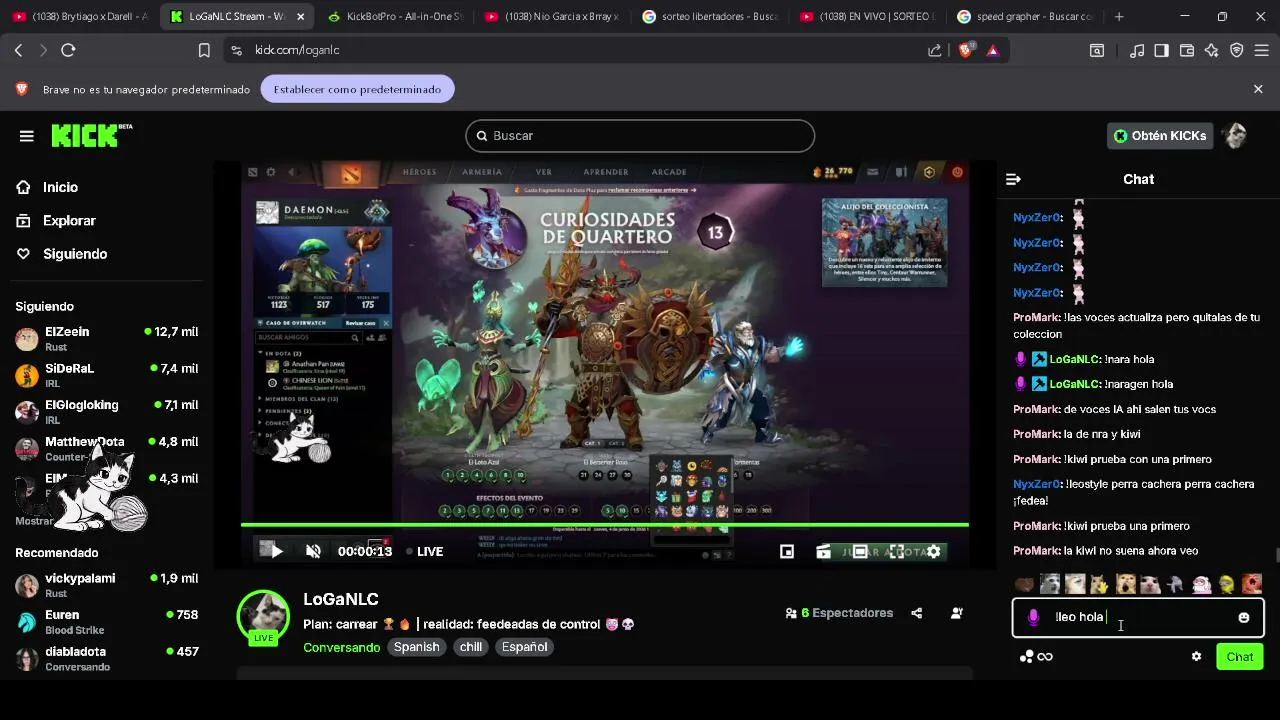Share the stream via share icon
The height and width of the screenshot is (720, 1280).
pyautogui.click(x=917, y=613)
